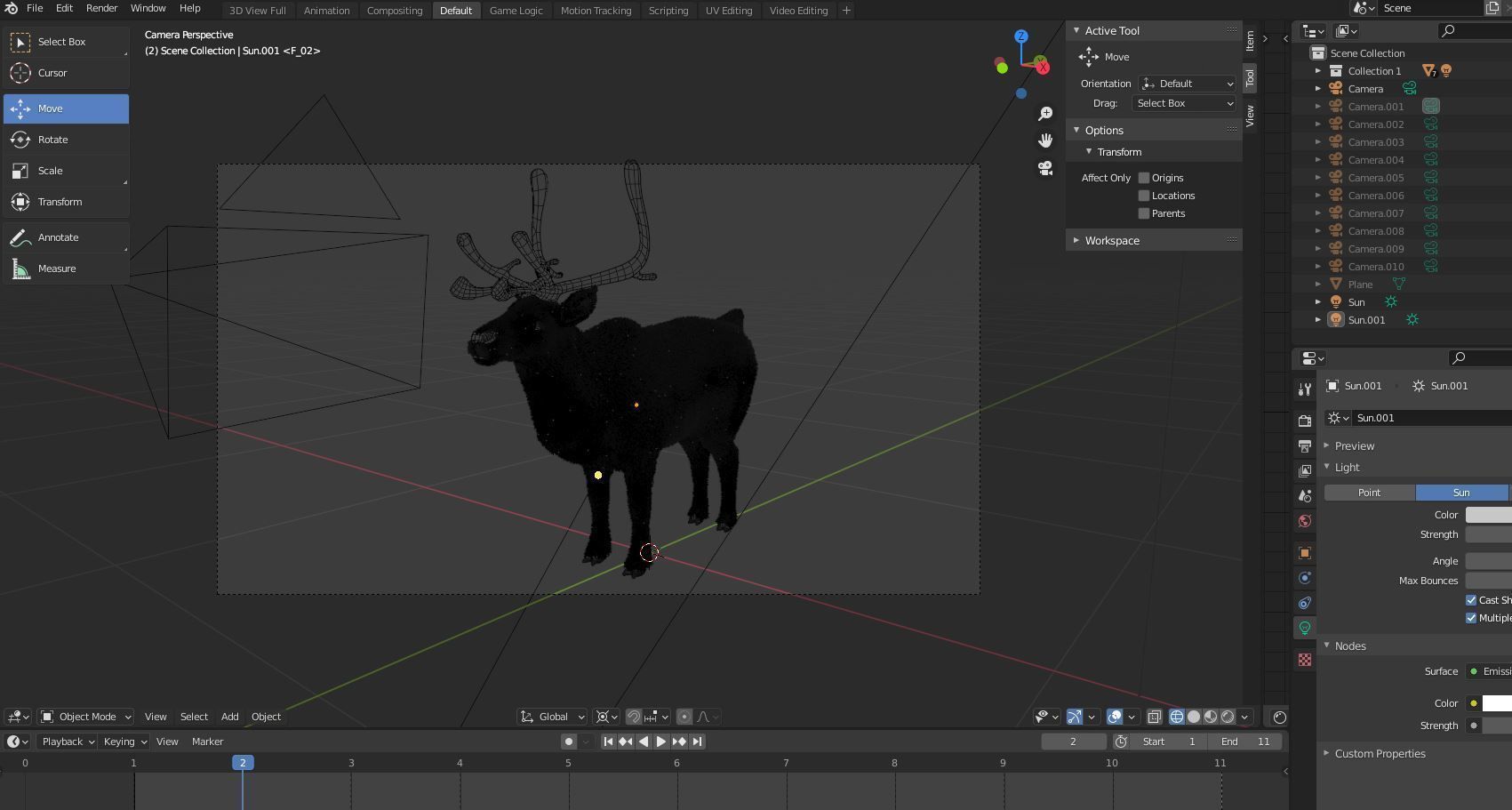This screenshot has width=1512, height=810.
Task: Toggle camera view icon in viewport
Action: tap(1045, 168)
